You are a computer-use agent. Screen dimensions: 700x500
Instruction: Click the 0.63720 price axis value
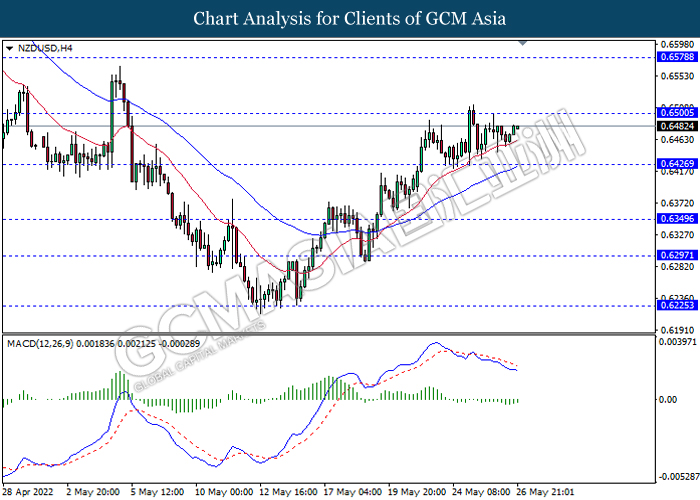coord(677,203)
